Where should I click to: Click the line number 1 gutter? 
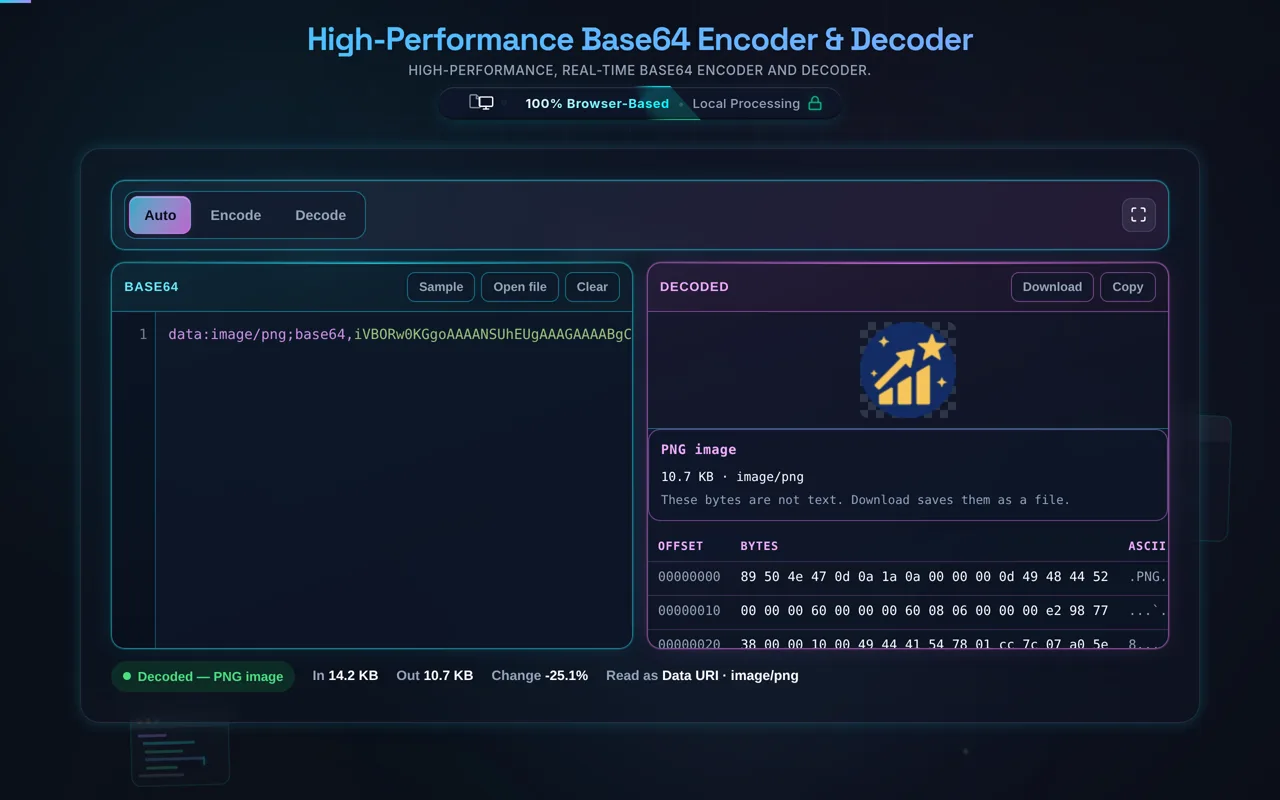pyautogui.click(x=143, y=334)
